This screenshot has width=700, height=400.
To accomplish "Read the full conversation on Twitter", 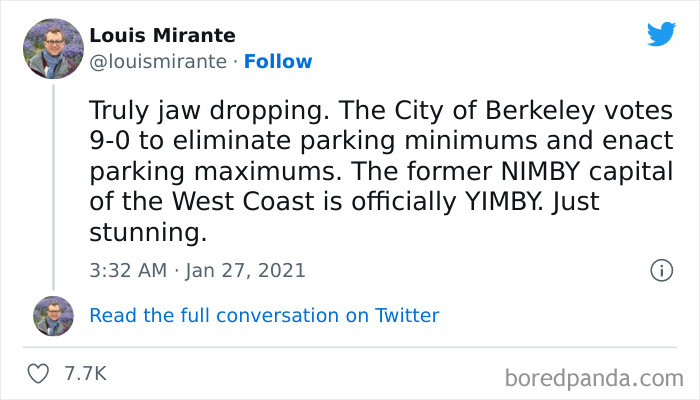I will [264, 315].
